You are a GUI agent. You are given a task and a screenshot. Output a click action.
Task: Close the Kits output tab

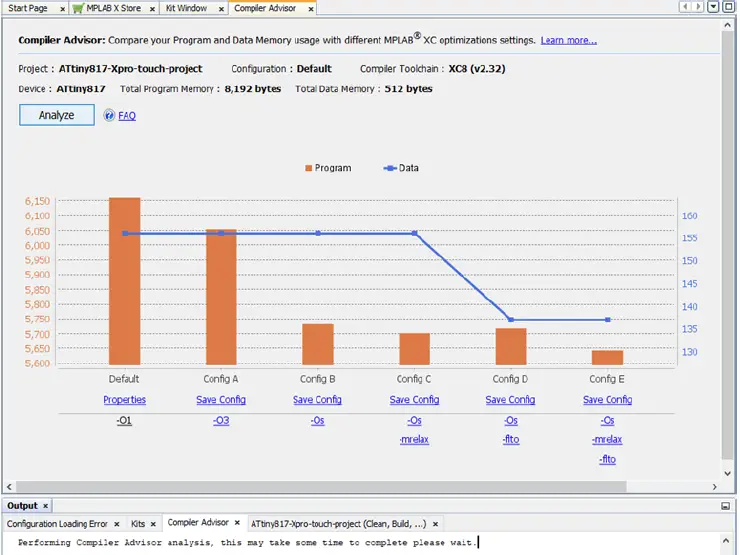coord(153,524)
